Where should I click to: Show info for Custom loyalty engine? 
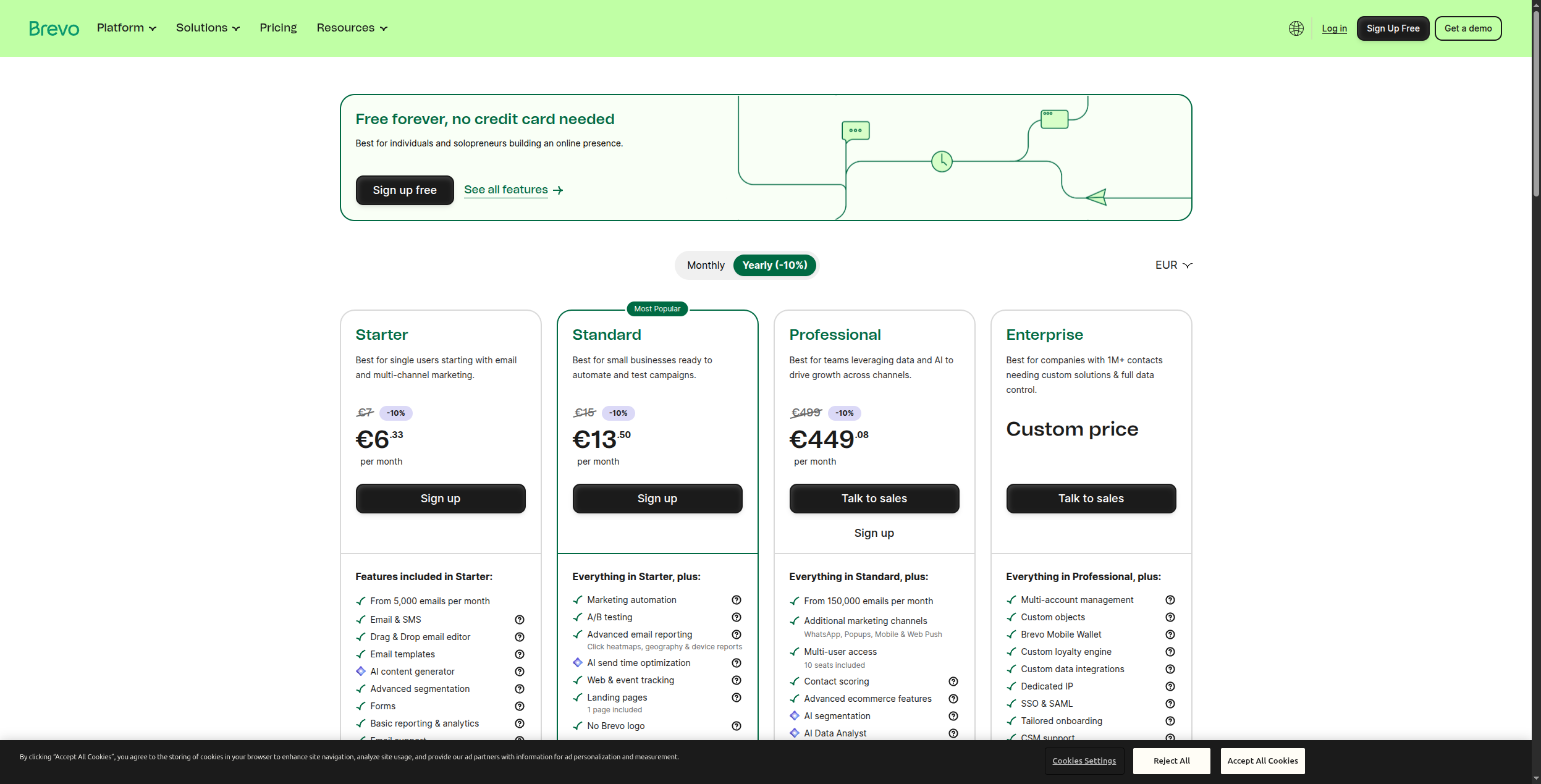[x=1170, y=652]
